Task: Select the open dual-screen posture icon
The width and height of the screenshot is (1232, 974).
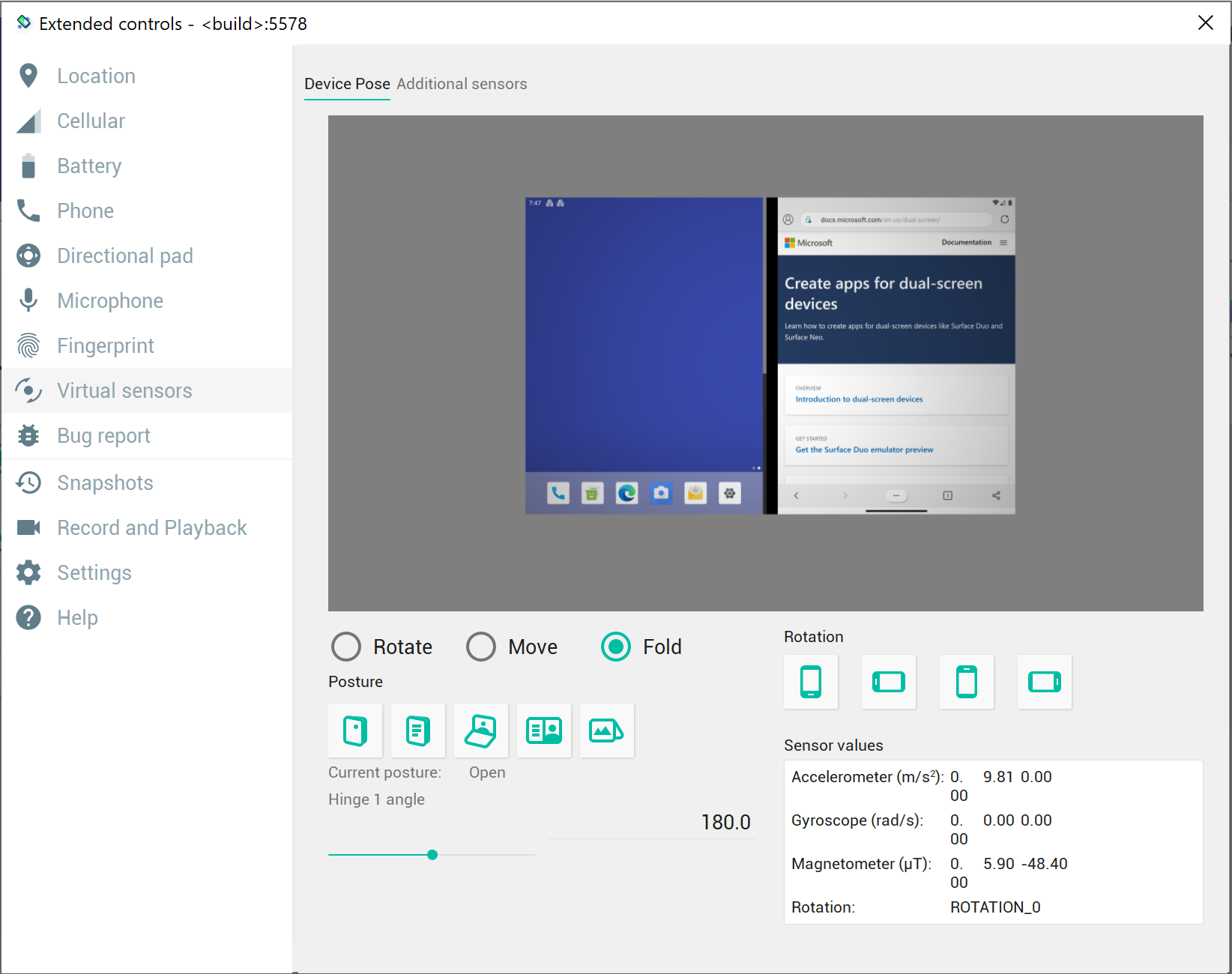Action: 543,730
